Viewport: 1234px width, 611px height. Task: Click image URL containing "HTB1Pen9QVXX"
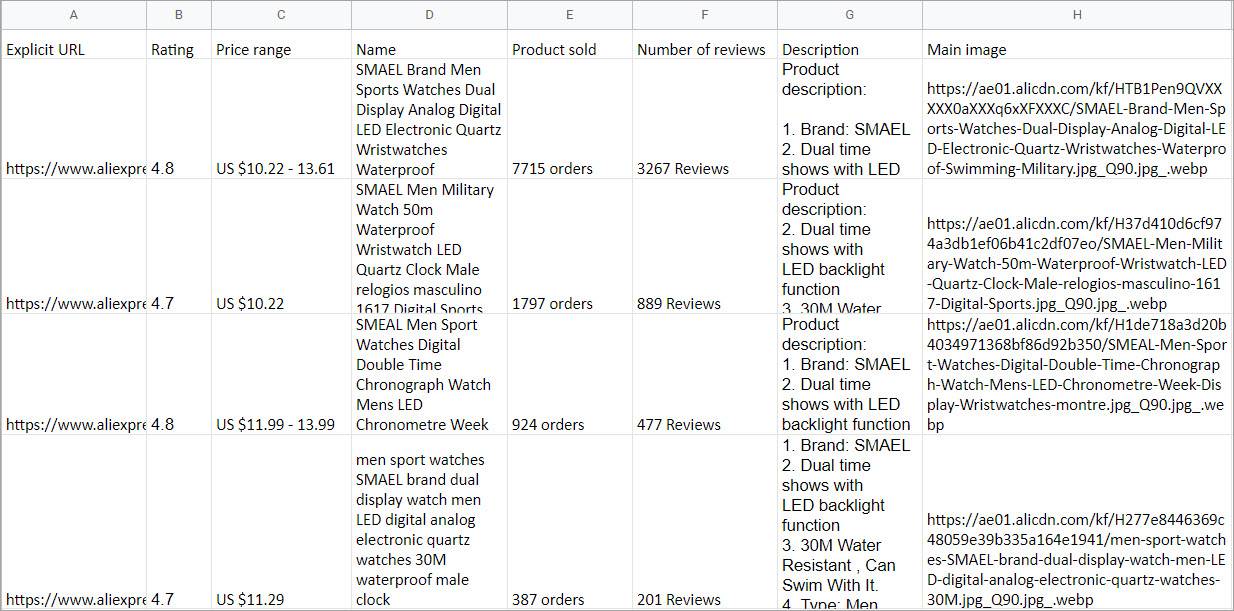point(1077,119)
